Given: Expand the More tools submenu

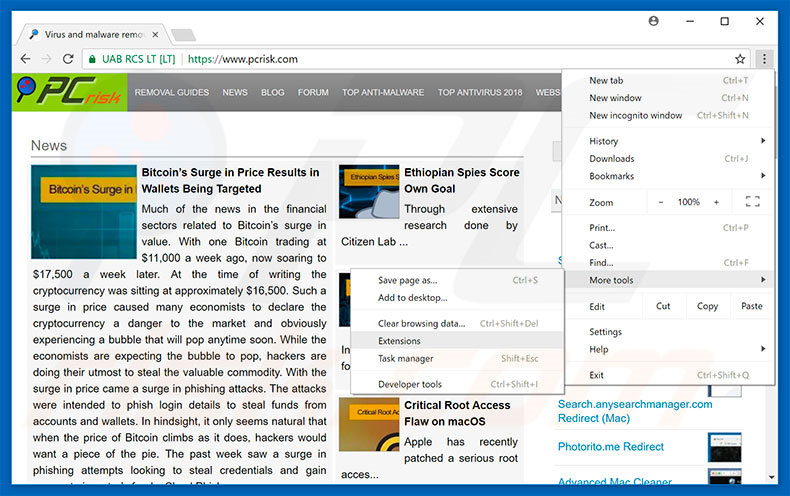Looking at the screenshot, I should (668, 280).
